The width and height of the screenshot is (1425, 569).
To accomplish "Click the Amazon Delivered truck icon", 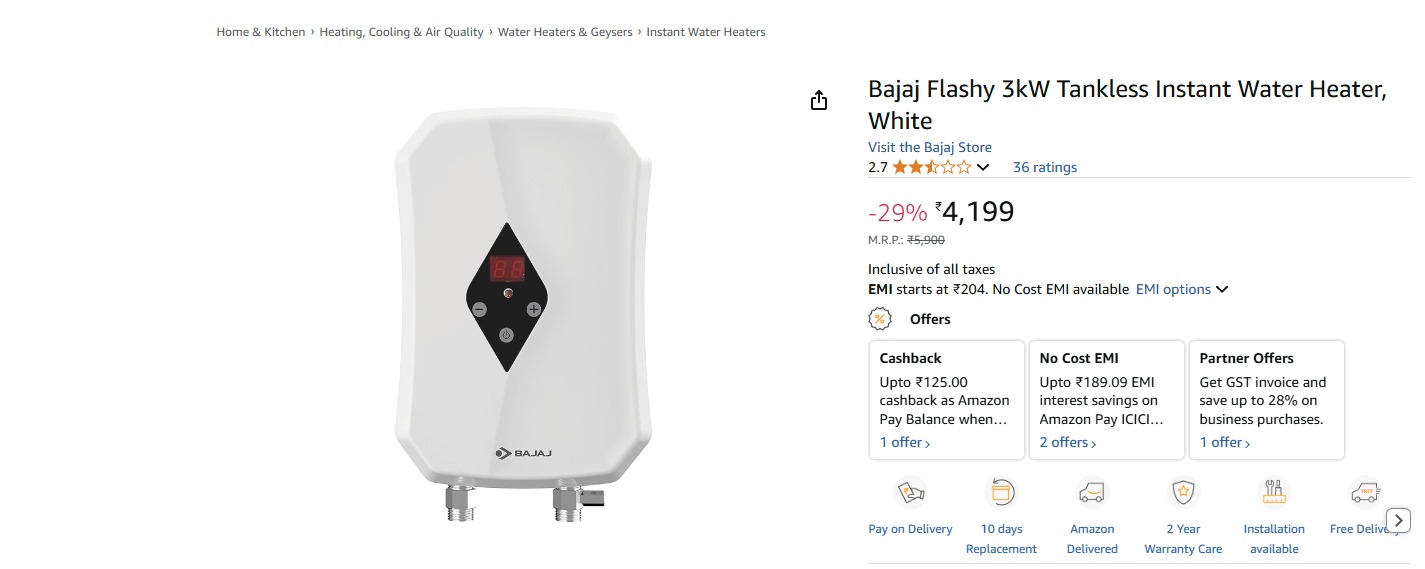I will (x=1092, y=493).
